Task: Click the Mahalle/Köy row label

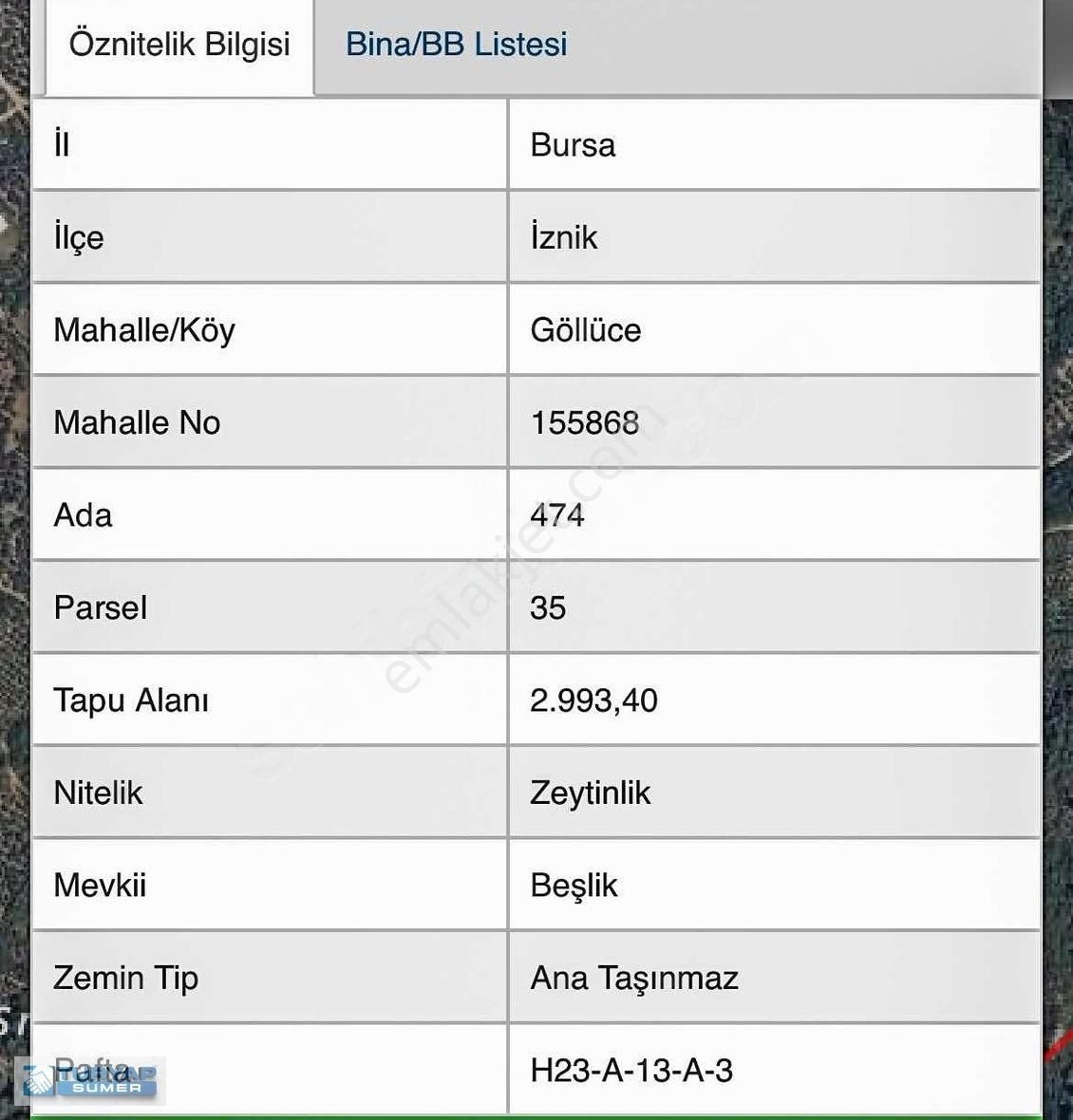Action: pos(144,330)
